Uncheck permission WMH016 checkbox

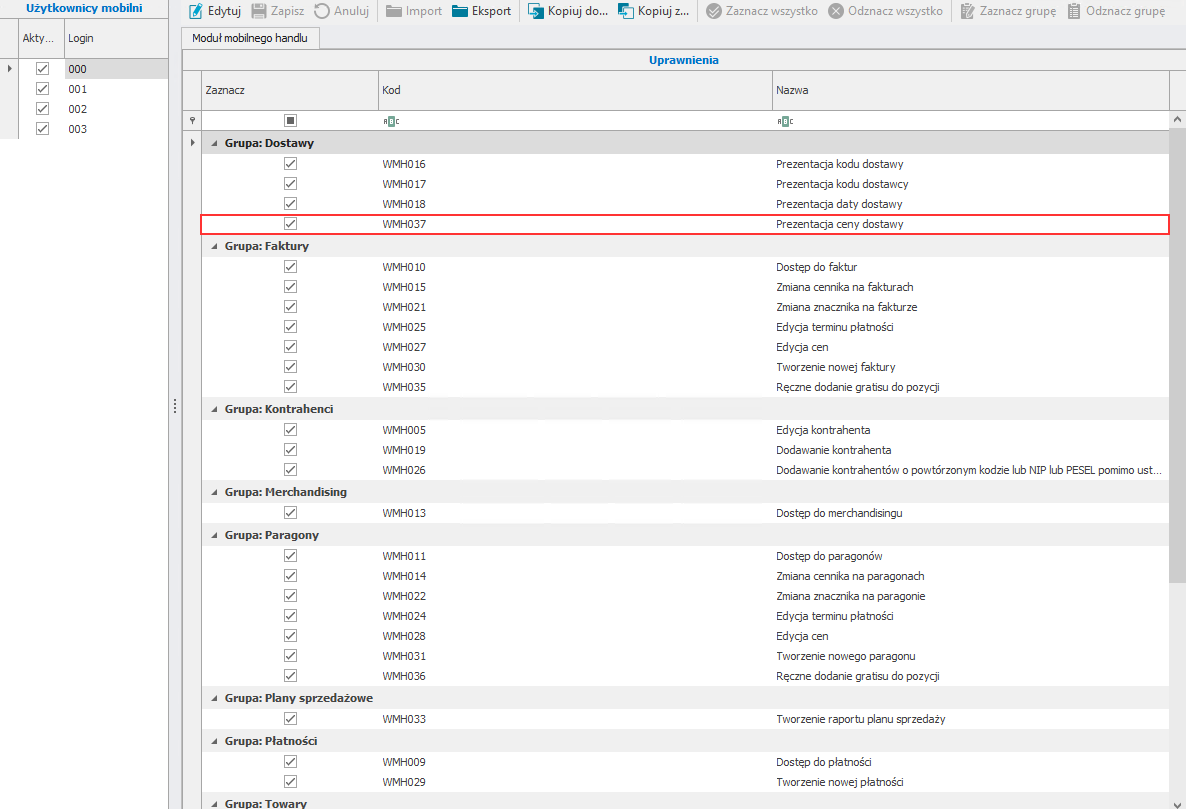click(290, 163)
